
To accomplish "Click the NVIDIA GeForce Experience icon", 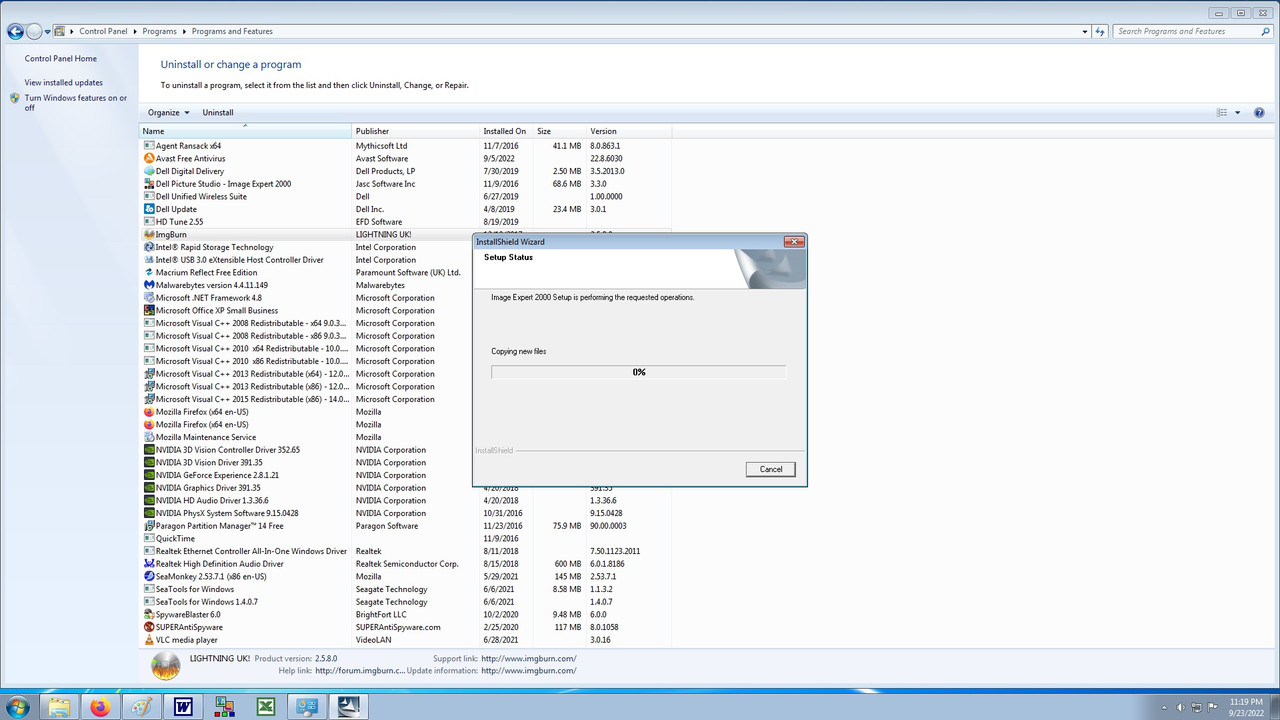I will [x=149, y=475].
